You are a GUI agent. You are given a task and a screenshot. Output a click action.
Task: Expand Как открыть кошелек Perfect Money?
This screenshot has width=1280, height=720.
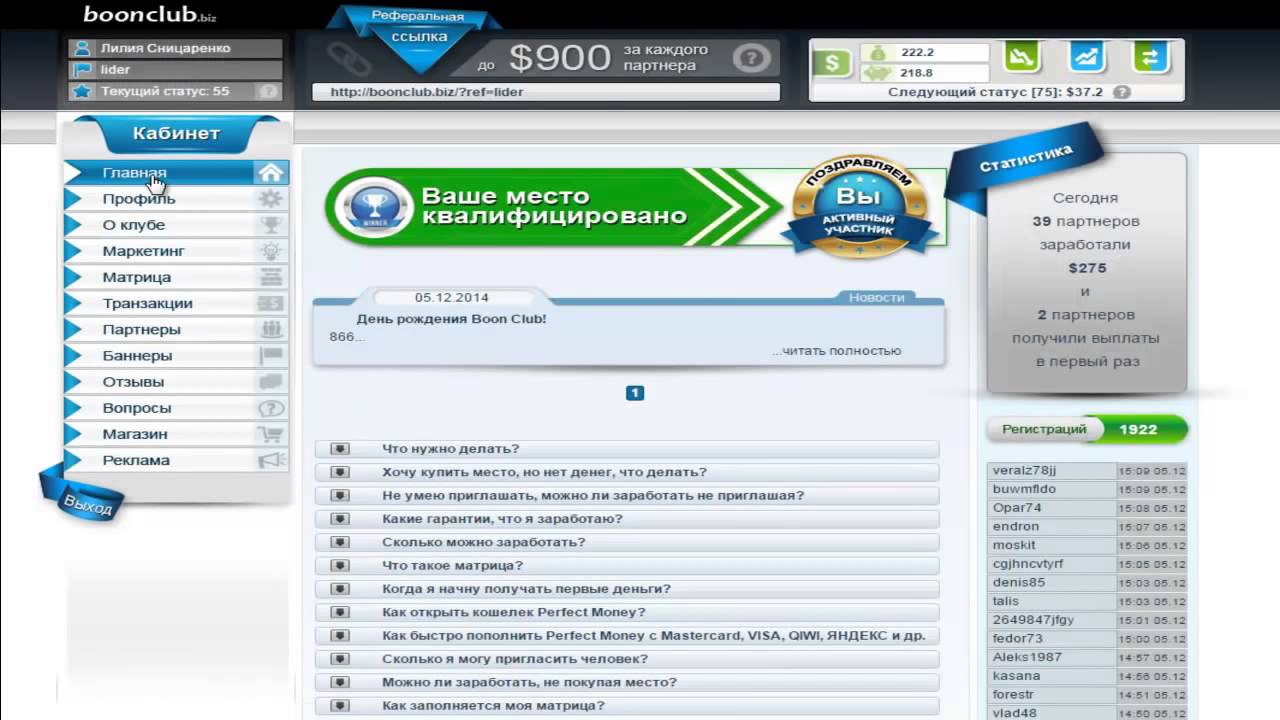click(x=627, y=612)
